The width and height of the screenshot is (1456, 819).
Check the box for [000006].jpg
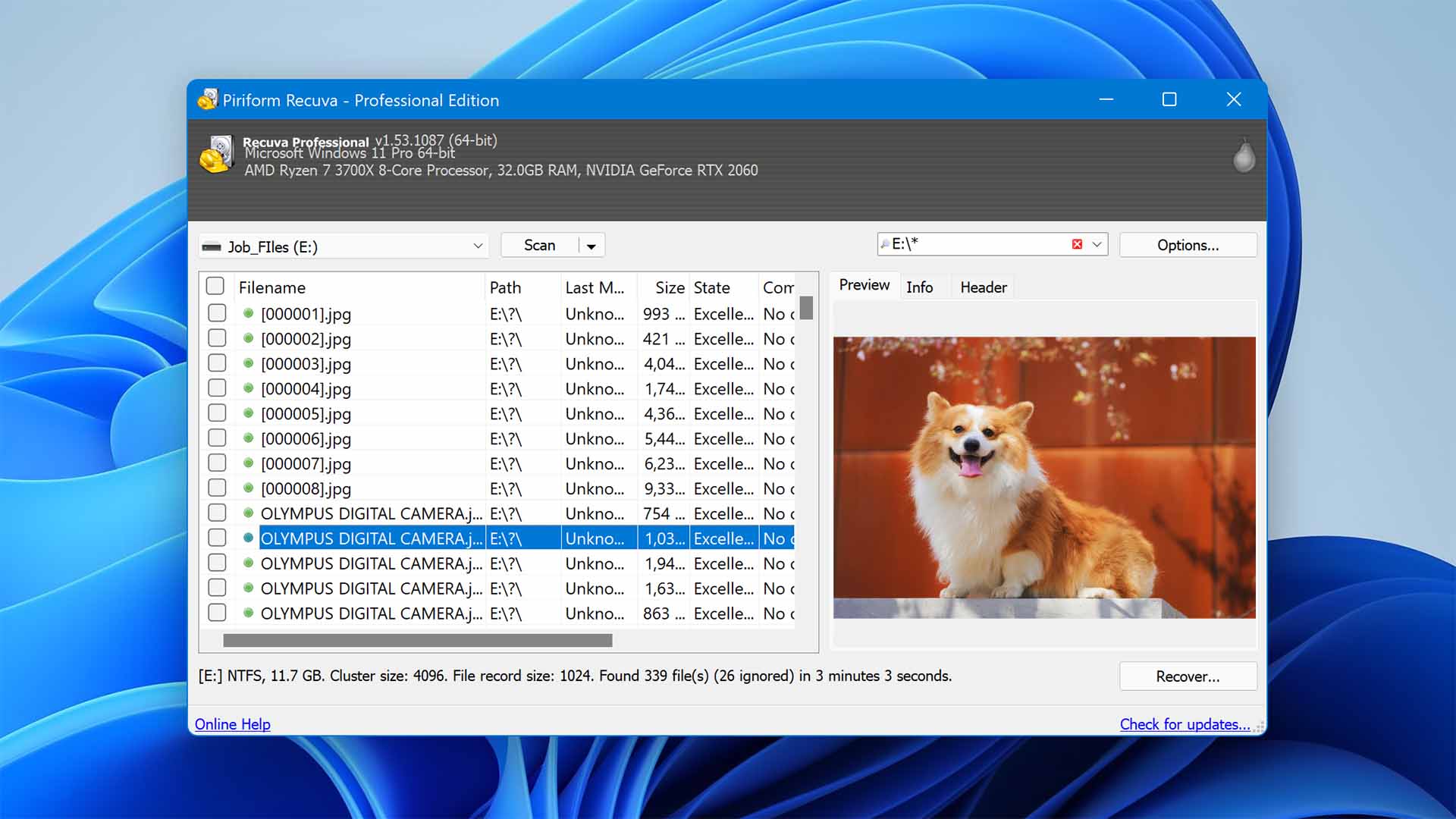click(217, 438)
